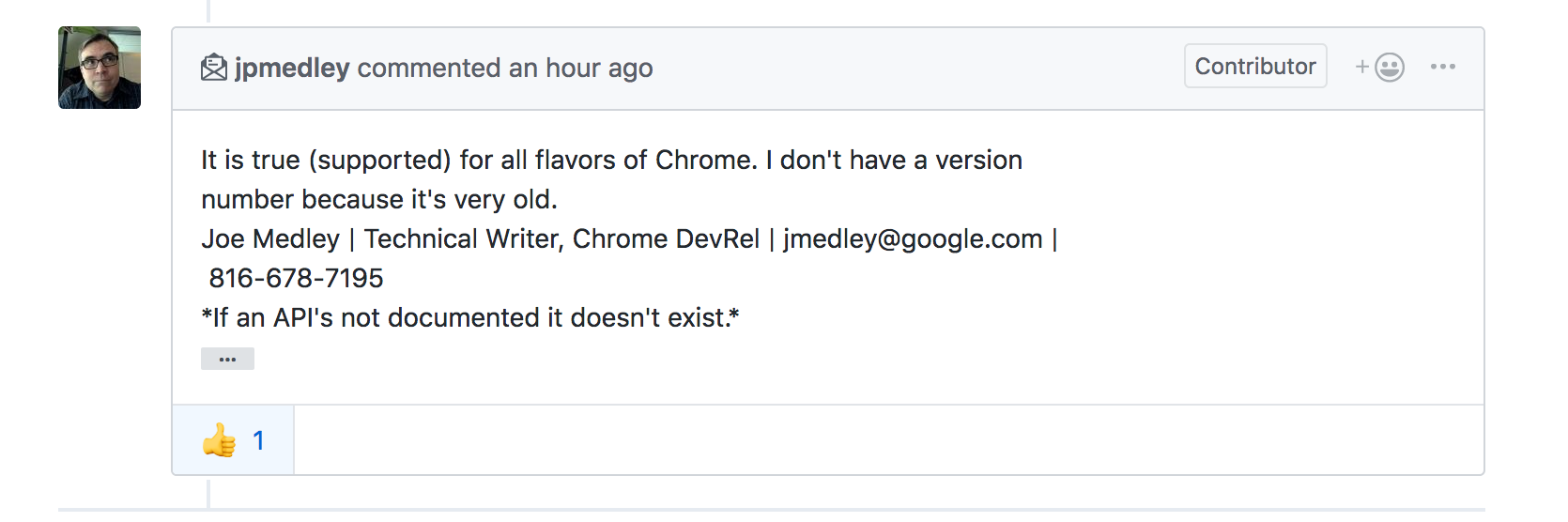Click the jmedley@google.com email address
This screenshot has height=522, width=1568.
[913, 239]
